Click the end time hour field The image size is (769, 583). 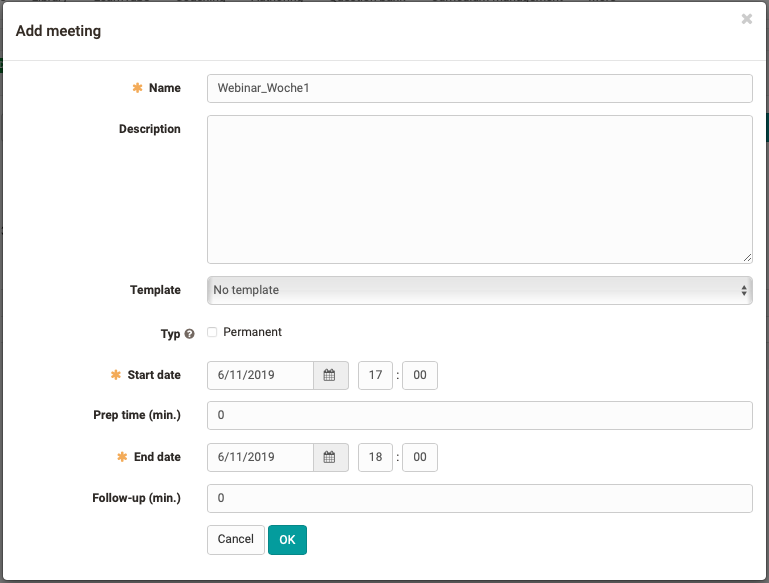tap(375, 458)
